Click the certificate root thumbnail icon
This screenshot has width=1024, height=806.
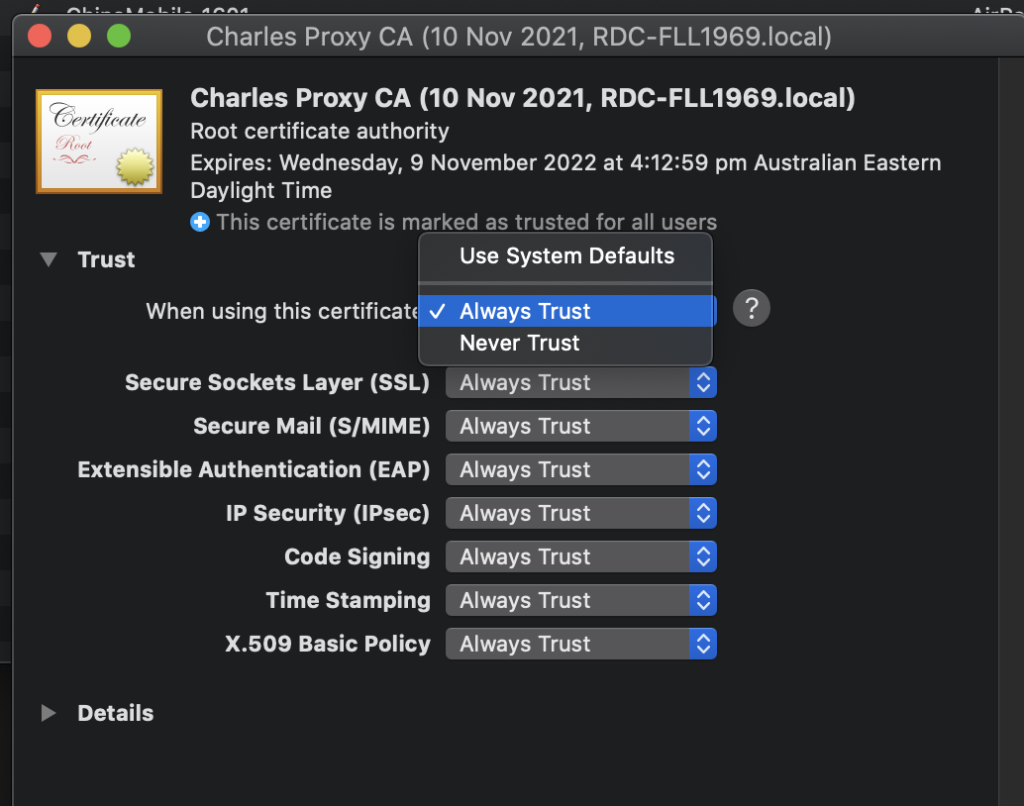coord(98,141)
